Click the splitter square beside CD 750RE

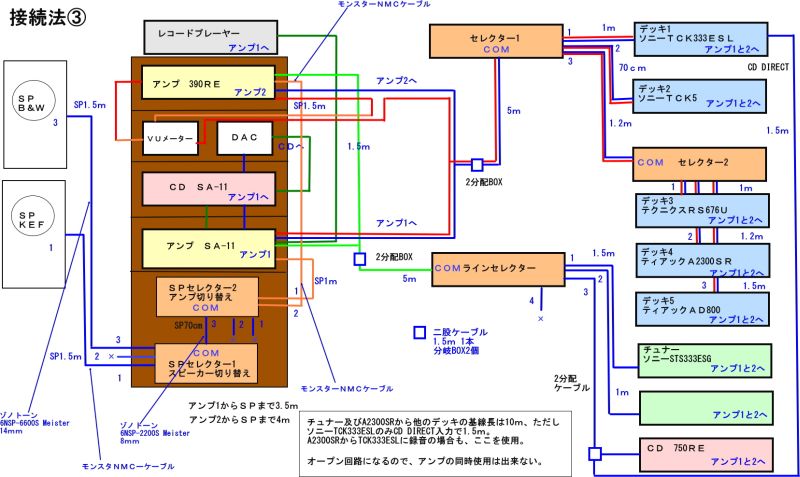(x=595, y=454)
